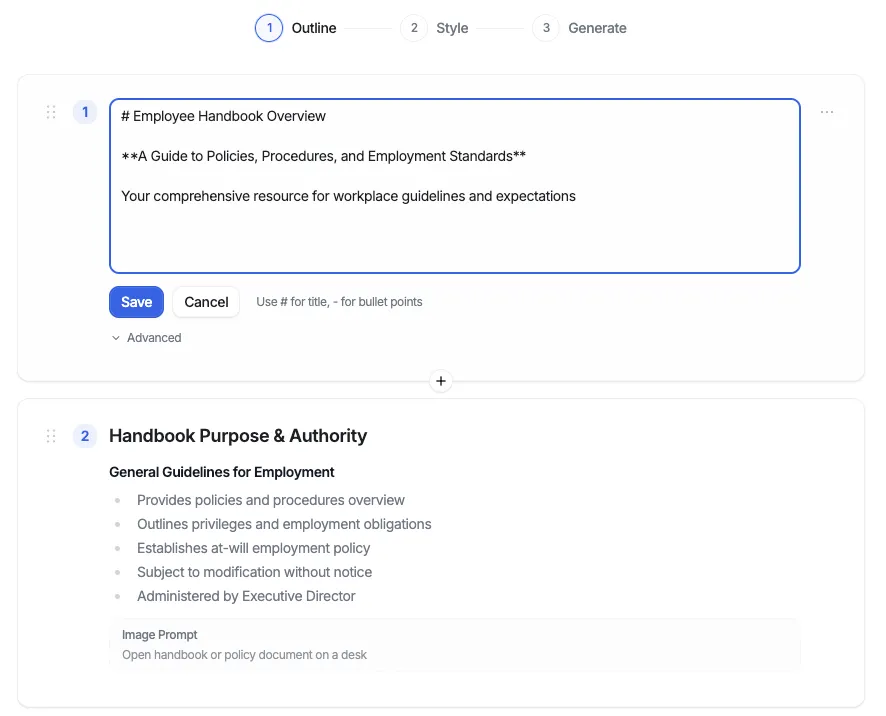Switch to the Generate step
Screen dimensions: 886x716
click(598, 28)
